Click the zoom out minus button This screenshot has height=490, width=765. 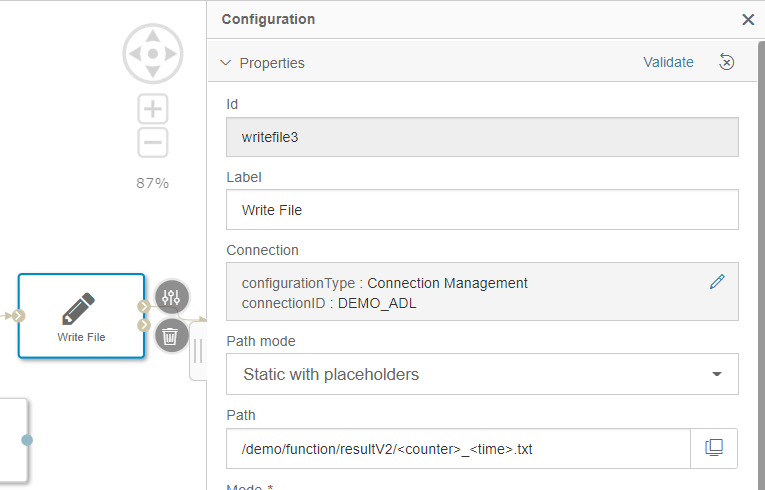(x=152, y=142)
